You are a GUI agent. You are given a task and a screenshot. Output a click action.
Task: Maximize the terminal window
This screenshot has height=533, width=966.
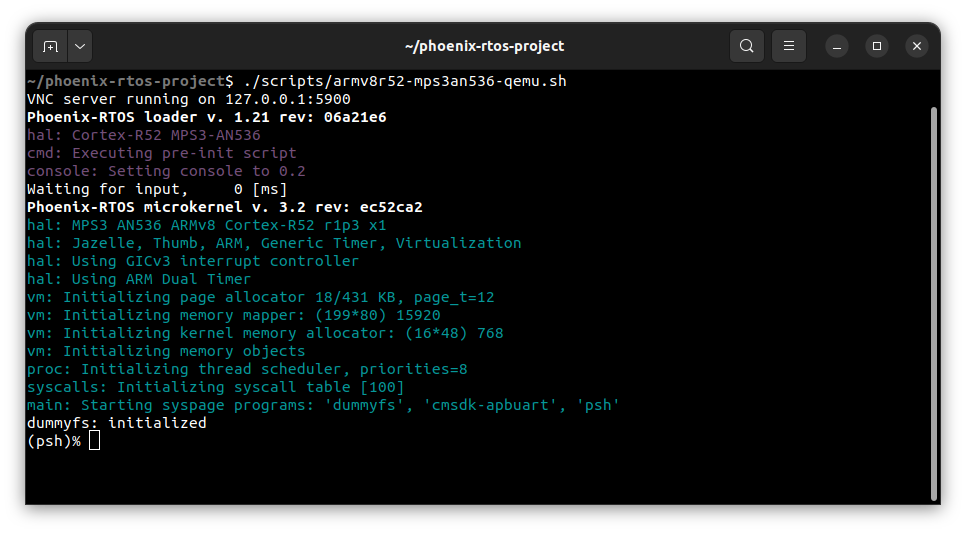[877, 46]
